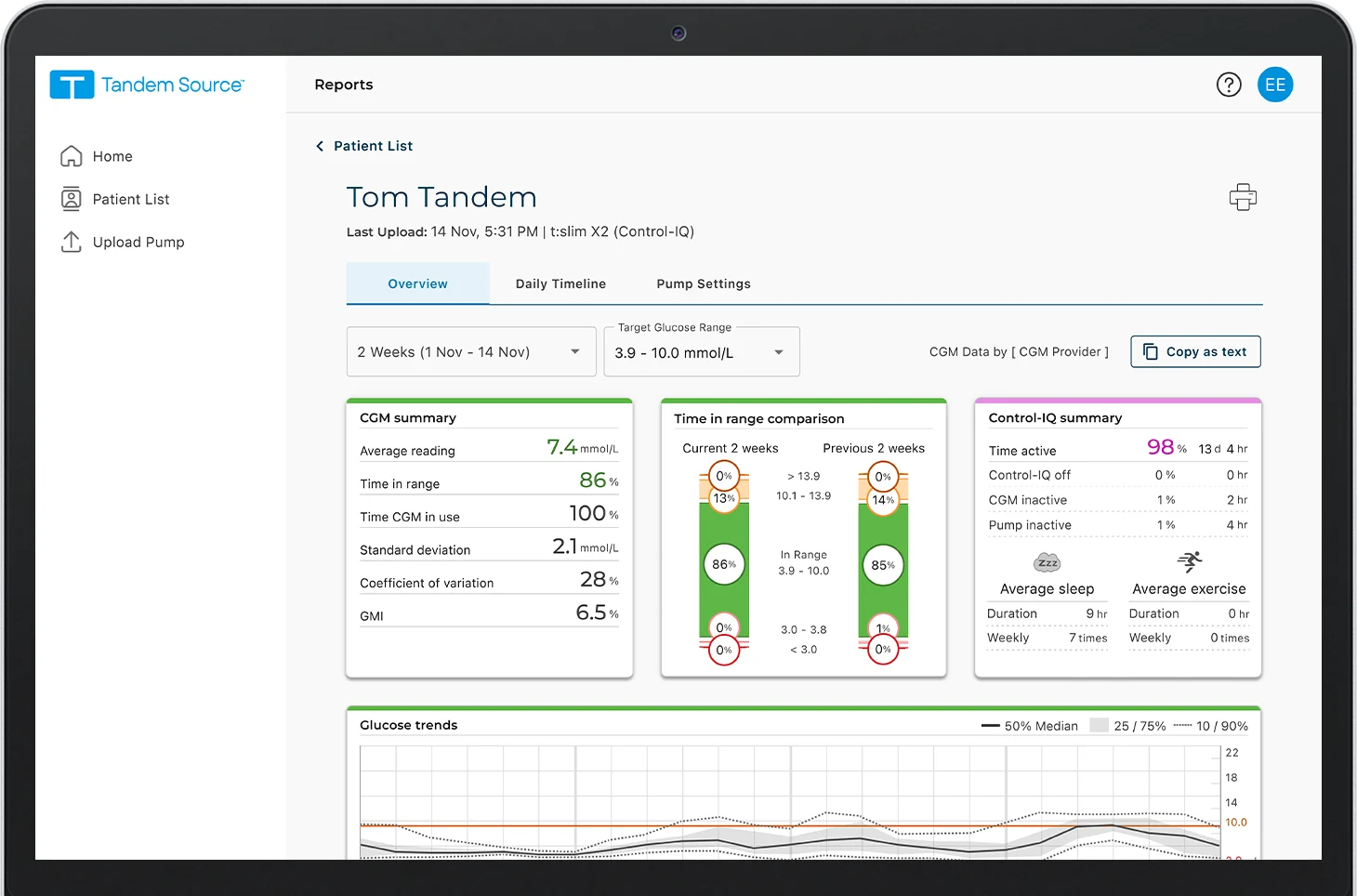Collapse back using the Patient List chevron
Viewport: 1357px width, 896px height.
coord(319,146)
